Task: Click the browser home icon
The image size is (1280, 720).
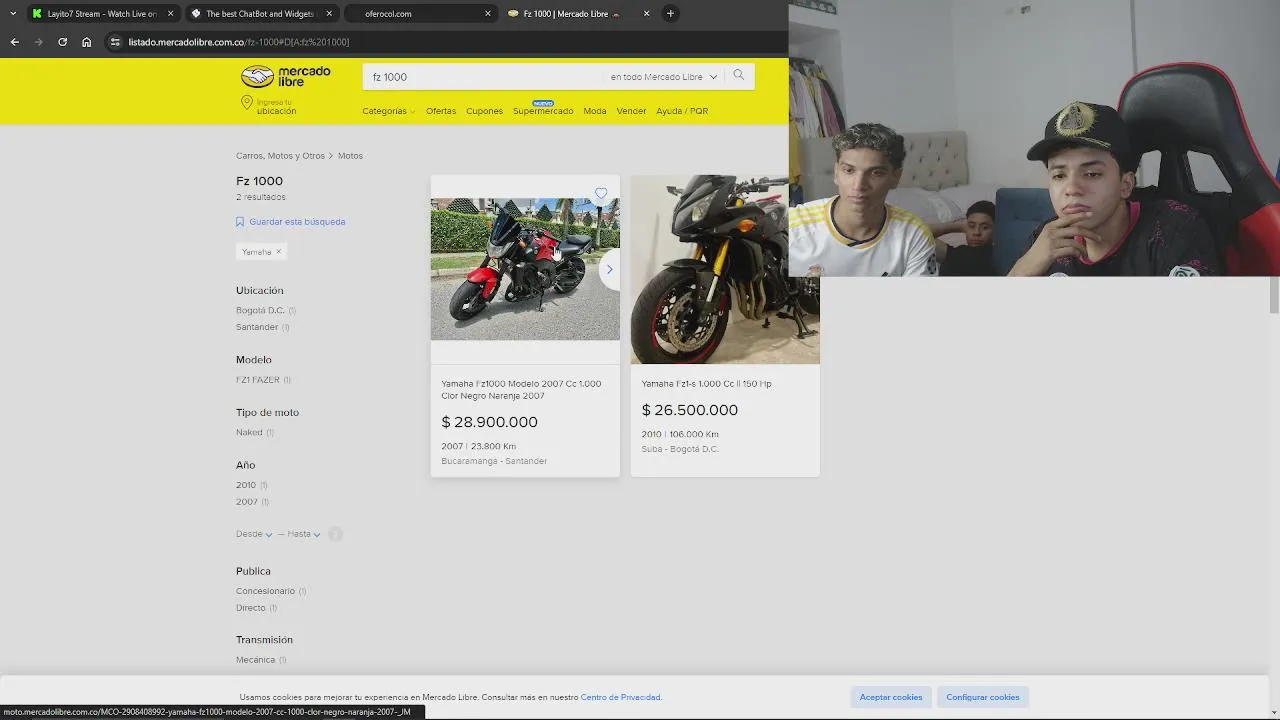Action: (x=86, y=42)
